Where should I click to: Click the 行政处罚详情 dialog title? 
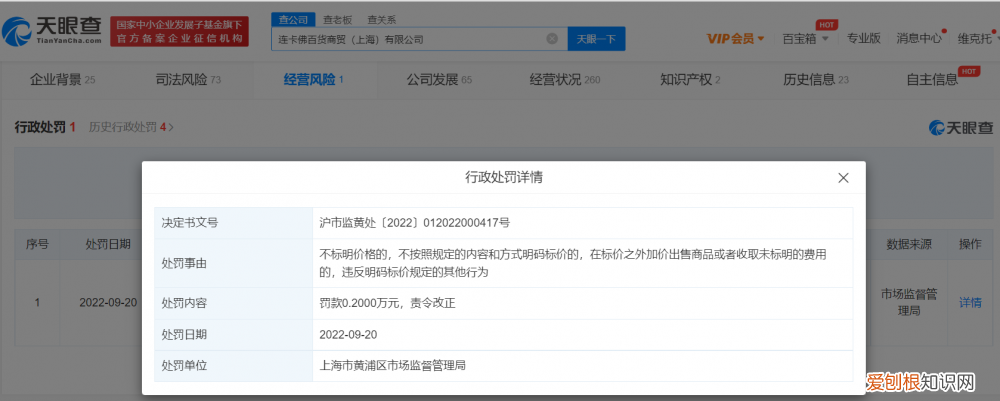tap(504, 178)
